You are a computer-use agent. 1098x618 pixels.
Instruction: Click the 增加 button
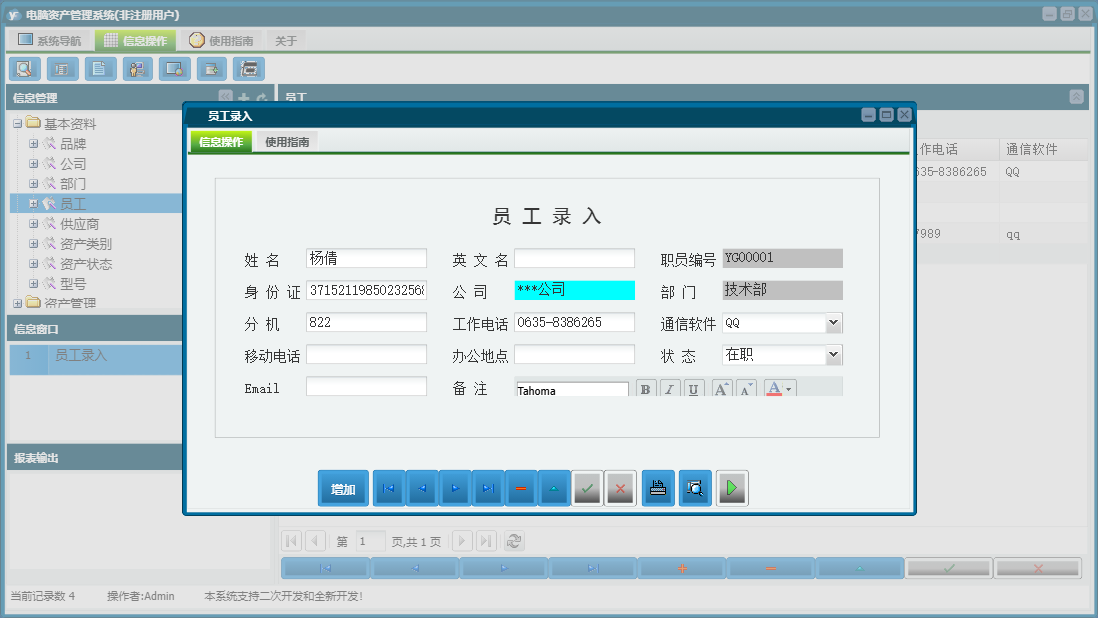(343, 489)
